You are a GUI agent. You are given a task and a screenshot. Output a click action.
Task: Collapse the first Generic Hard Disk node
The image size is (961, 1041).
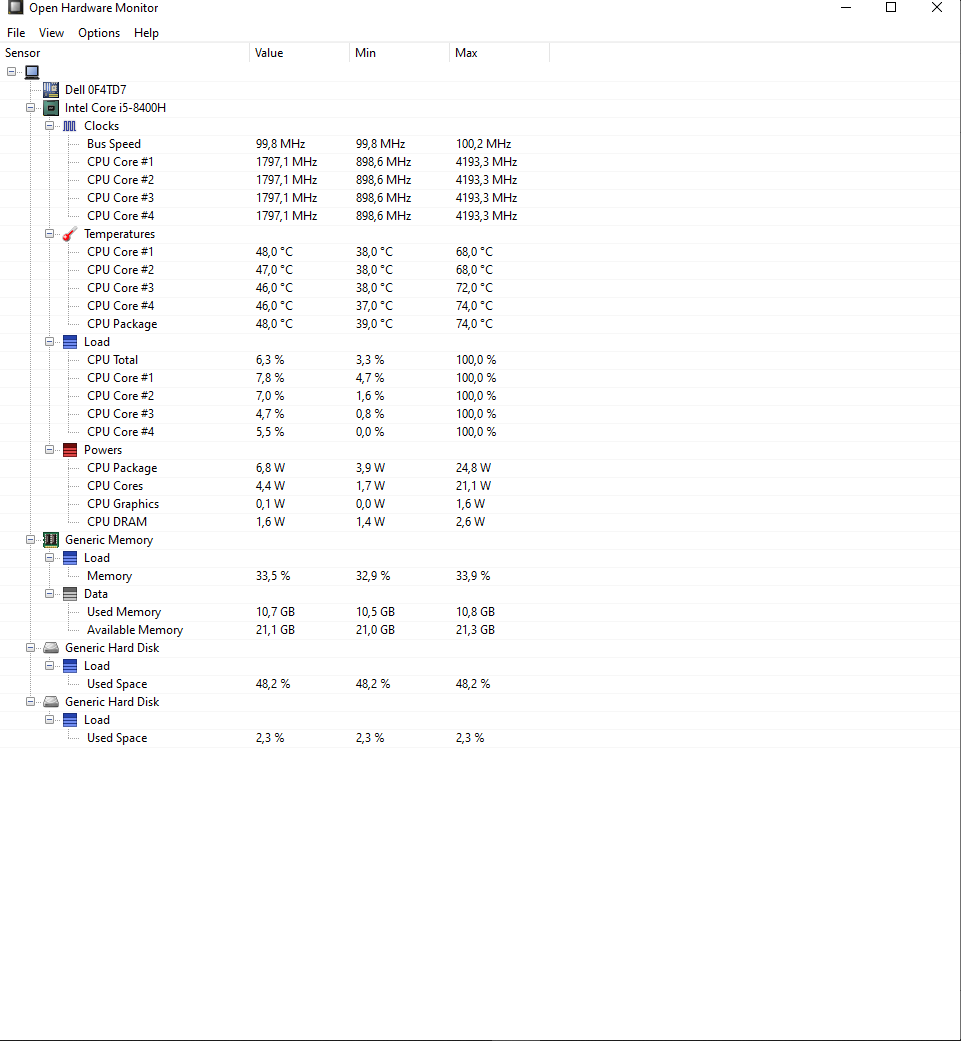pos(31,647)
